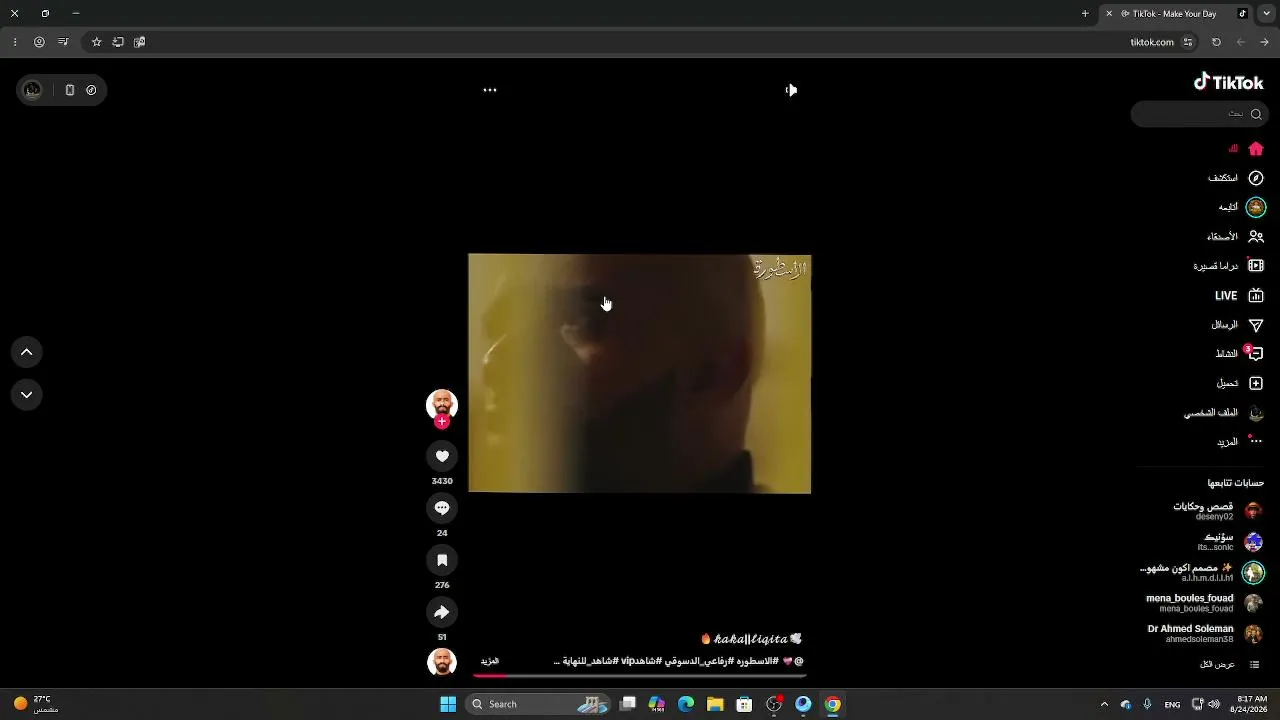Image resolution: width=1280 pixels, height=720 pixels.
Task: Open the browser three-dot menu
Action: (x=14, y=42)
